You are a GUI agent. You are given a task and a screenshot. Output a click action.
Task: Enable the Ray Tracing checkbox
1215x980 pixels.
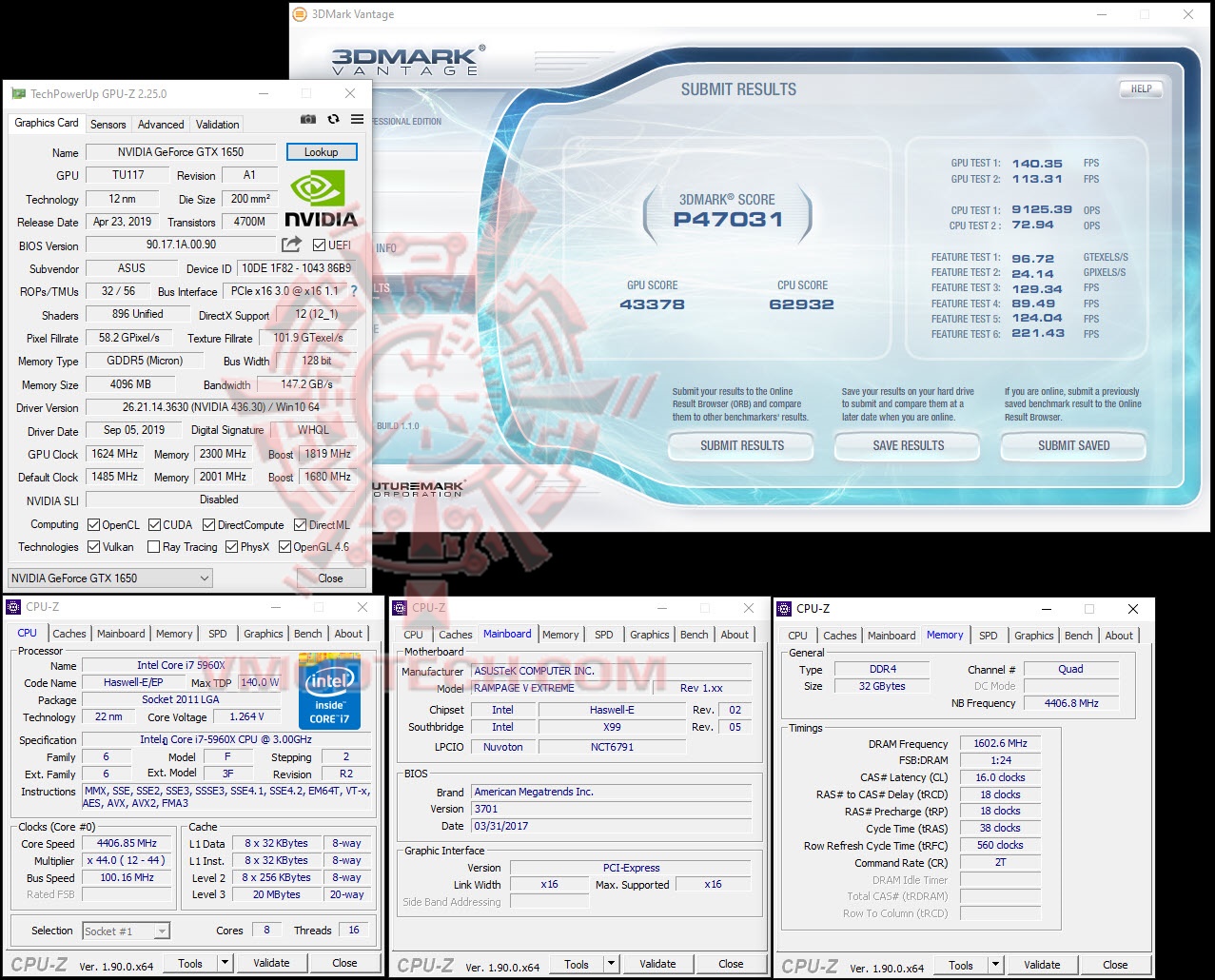[153, 546]
